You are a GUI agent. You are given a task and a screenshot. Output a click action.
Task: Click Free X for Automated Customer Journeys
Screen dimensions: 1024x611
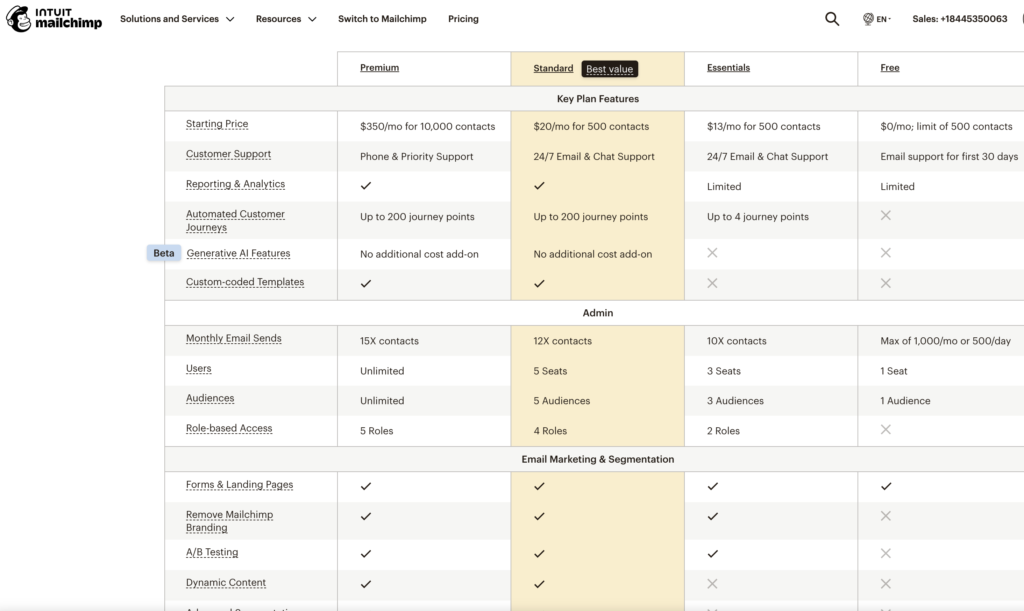[886, 215]
